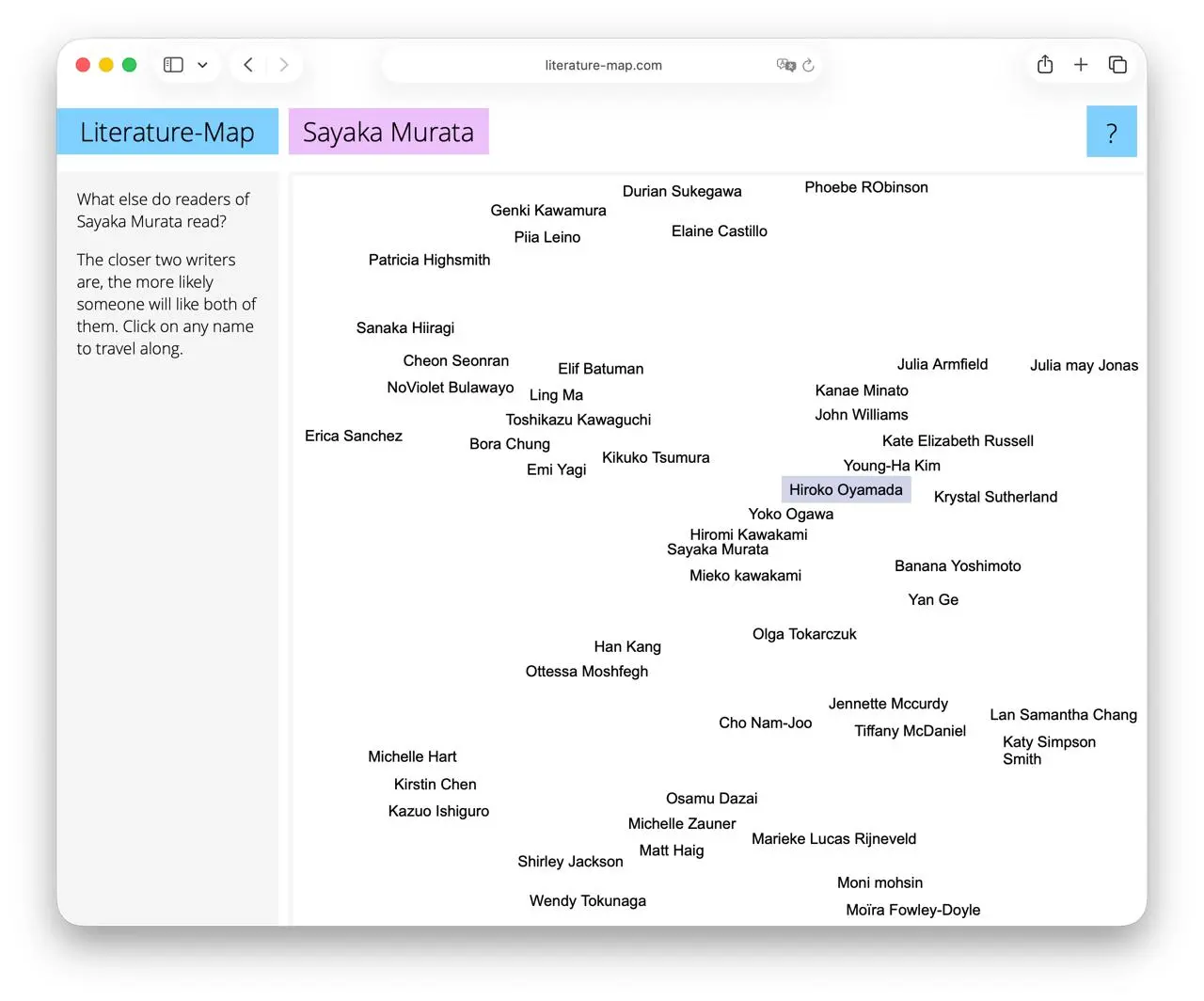This screenshot has height=1001, width=1204.
Task: Pick Julia Armfield from the map
Action: coord(943,364)
